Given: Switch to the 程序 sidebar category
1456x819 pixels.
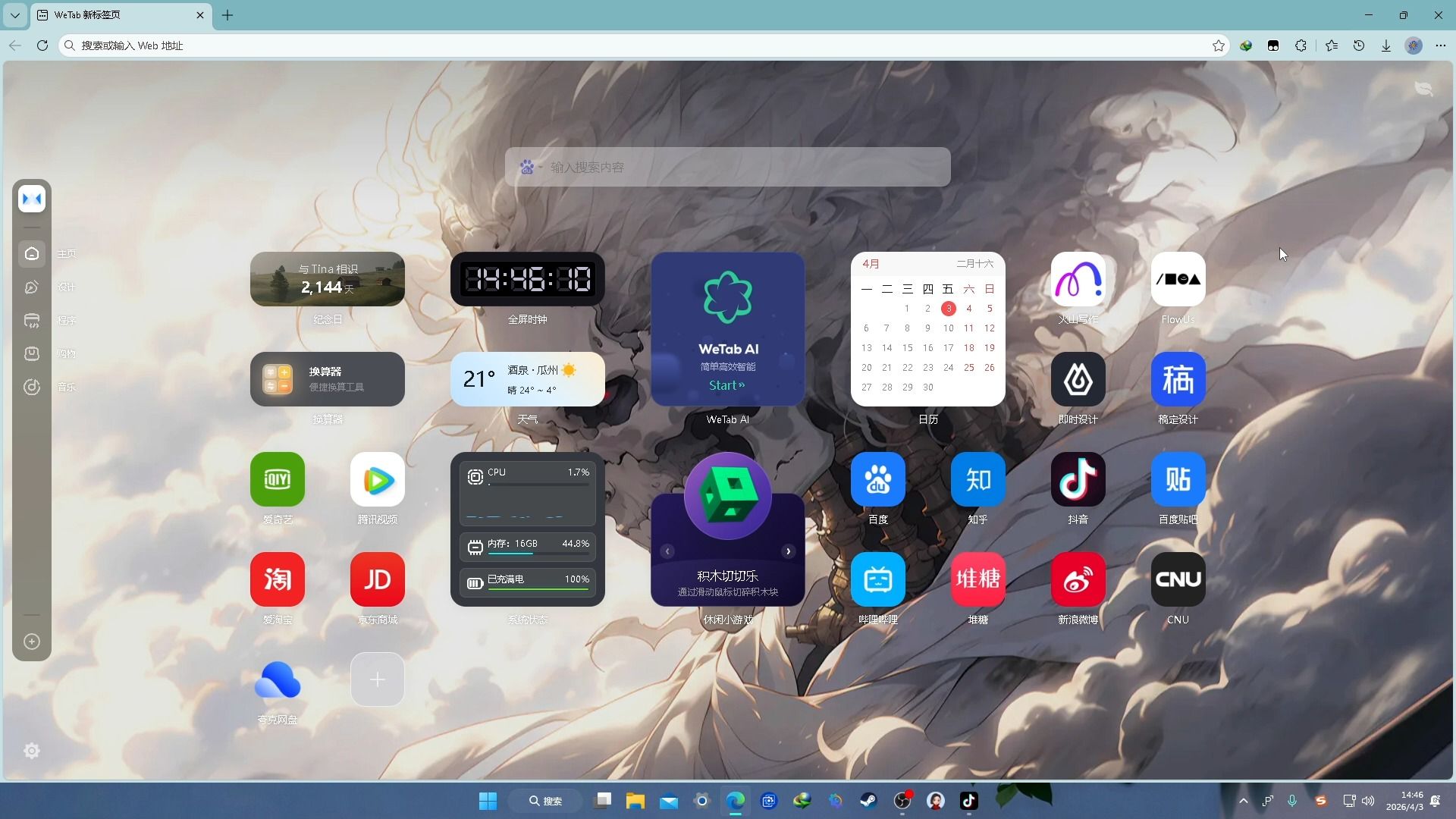Looking at the screenshot, I should (x=32, y=320).
